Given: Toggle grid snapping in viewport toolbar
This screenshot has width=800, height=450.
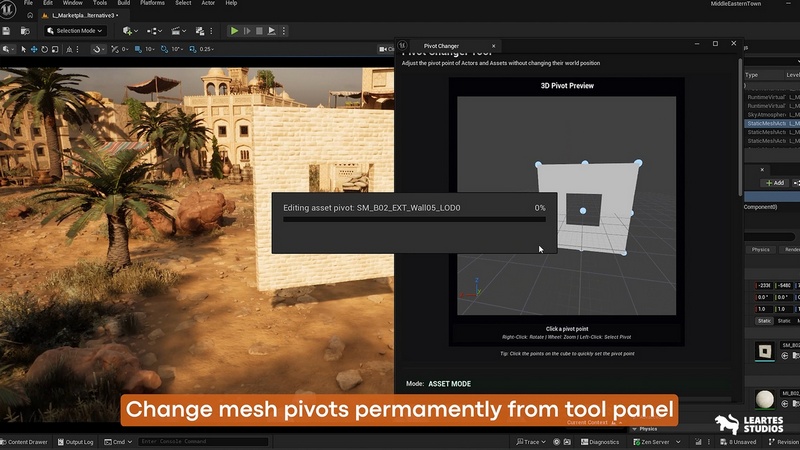Looking at the screenshot, I should [x=139, y=49].
